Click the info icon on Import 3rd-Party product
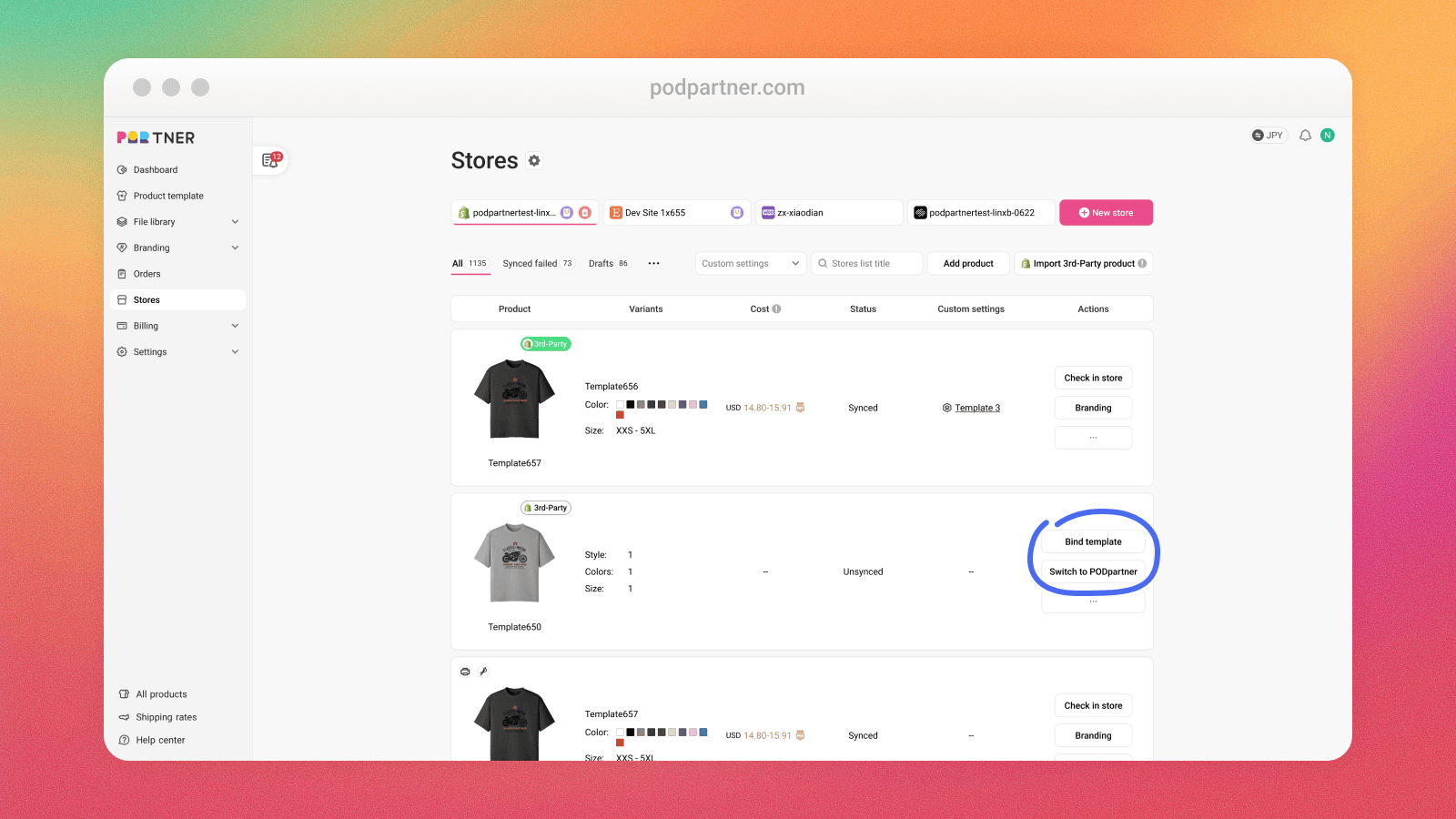 1142,263
